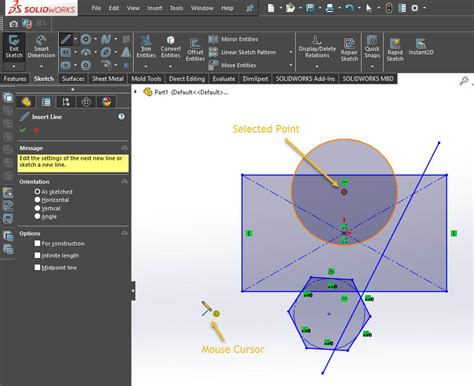
Task: Click the Exit Sketch button
Action: (x=14, y=46)
